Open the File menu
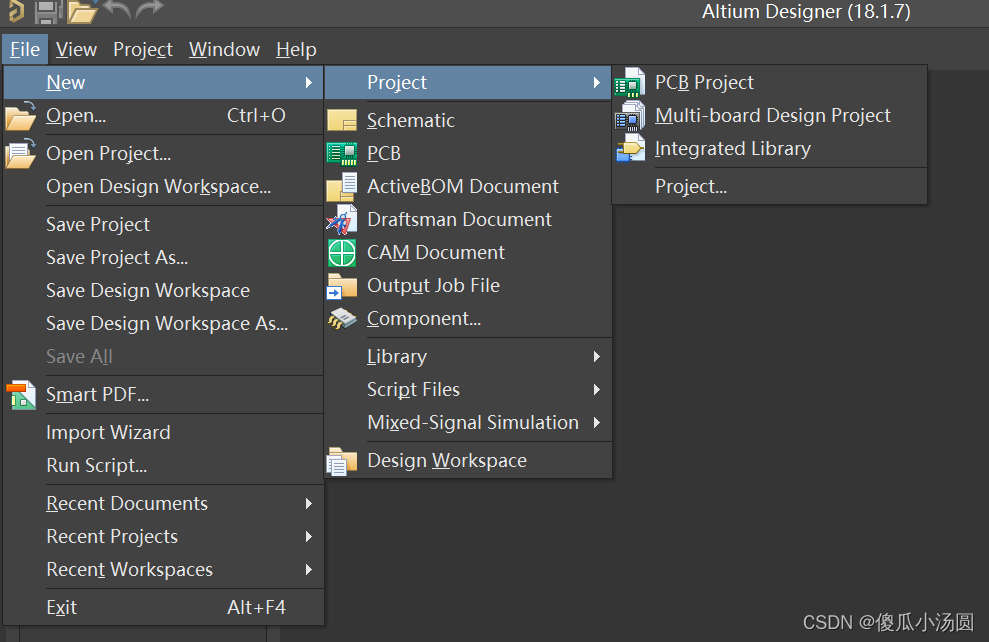This screenshot has height=642, width=989. pyautogui.click(x=25, y=49)
